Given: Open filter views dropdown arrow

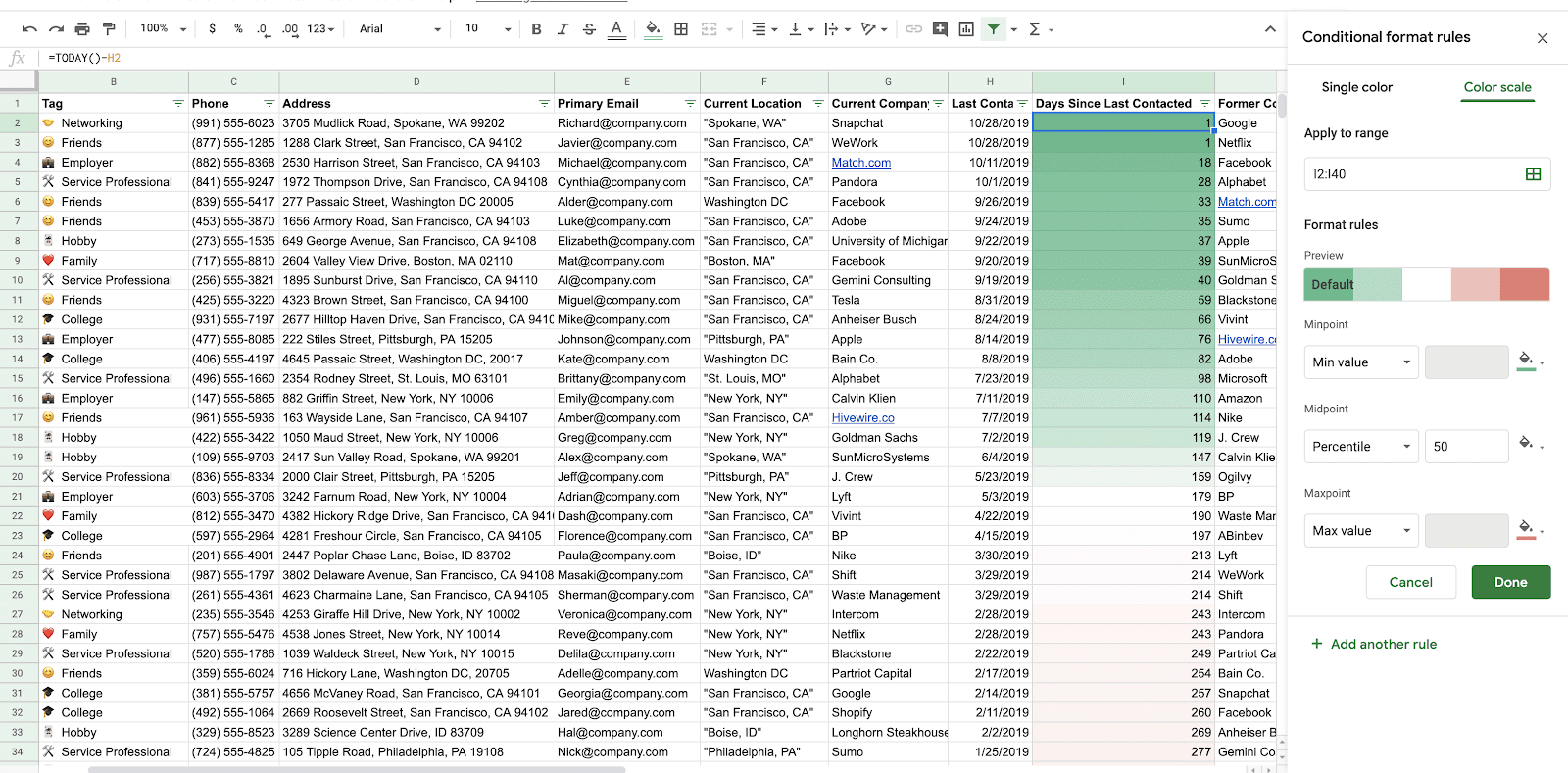Looking at the screenshot, I should pyautogui.click(x=1014, y=29).
